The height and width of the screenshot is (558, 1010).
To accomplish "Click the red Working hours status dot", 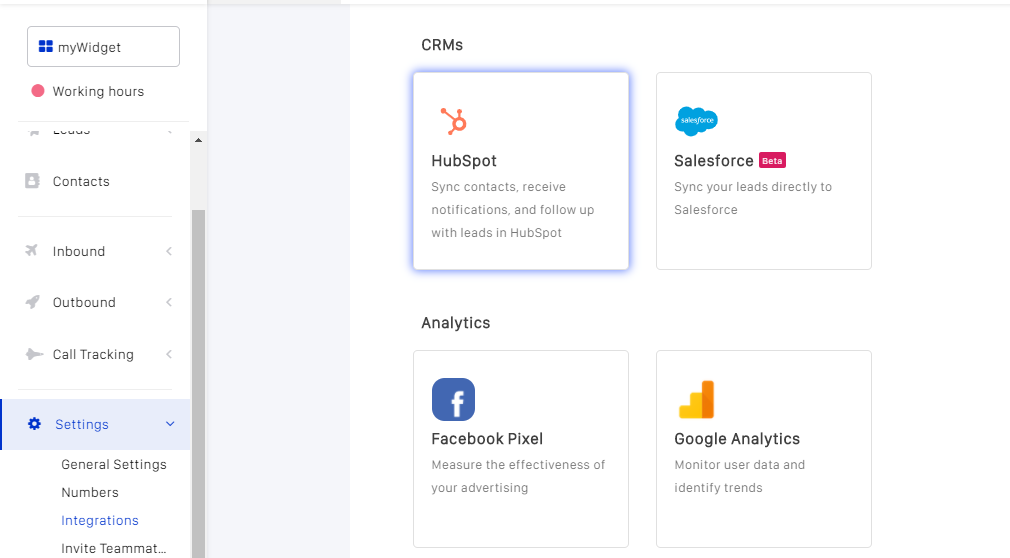I will (x=38, y=91).
